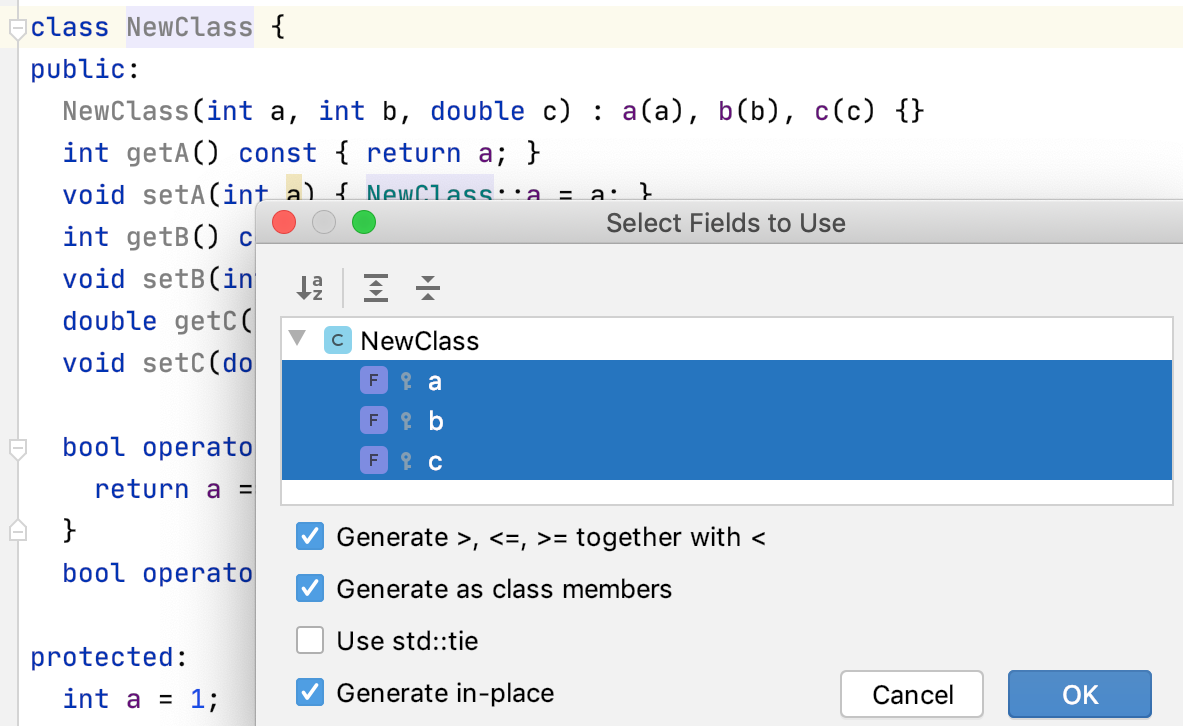This screenshot has height=726, width=1183.
Task: Click the Expand All toolbar icon
Action: [x=375, y=287]
